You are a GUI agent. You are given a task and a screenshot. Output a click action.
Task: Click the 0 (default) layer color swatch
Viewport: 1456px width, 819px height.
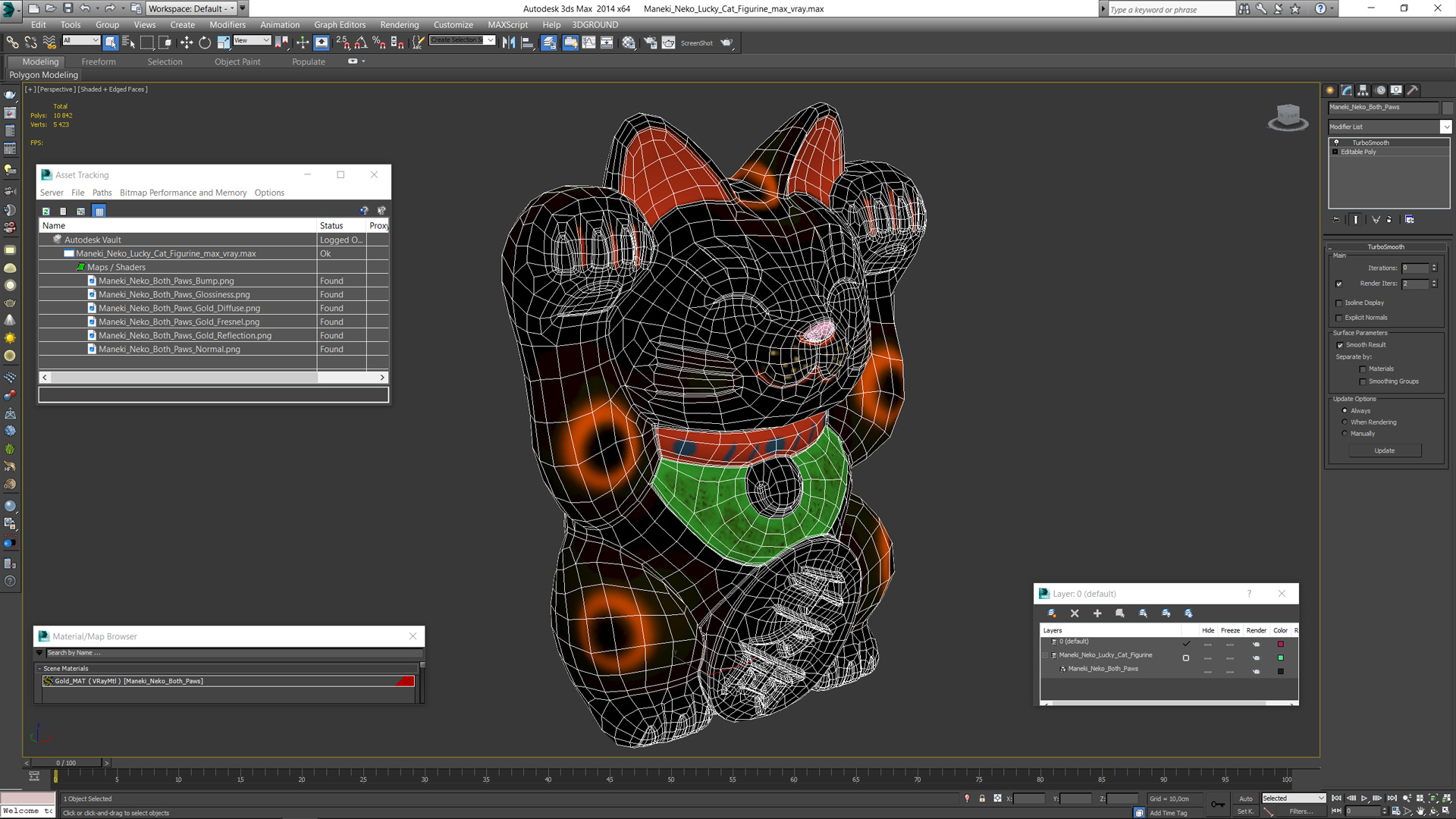pos(1281,644)
